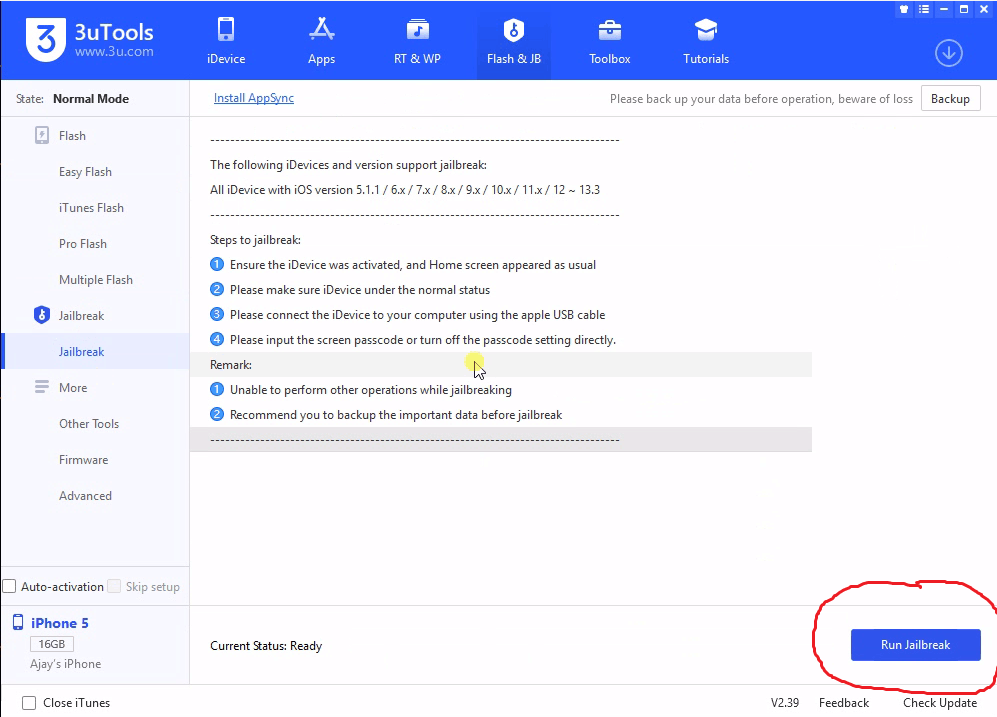
Task: Click the Backup button
Action: click(x=951, y=99)
